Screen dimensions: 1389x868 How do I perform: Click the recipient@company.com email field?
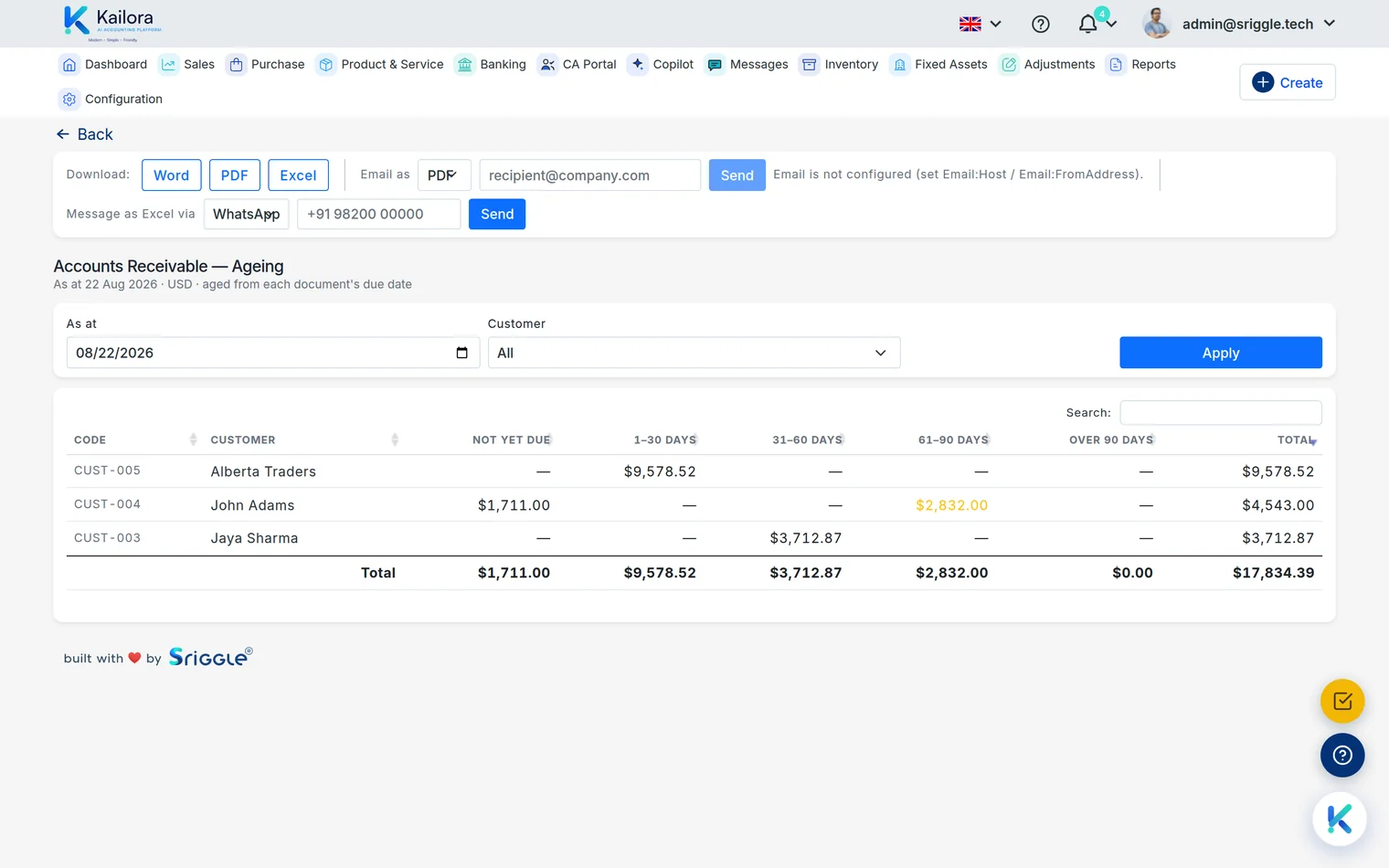(590, 175)
